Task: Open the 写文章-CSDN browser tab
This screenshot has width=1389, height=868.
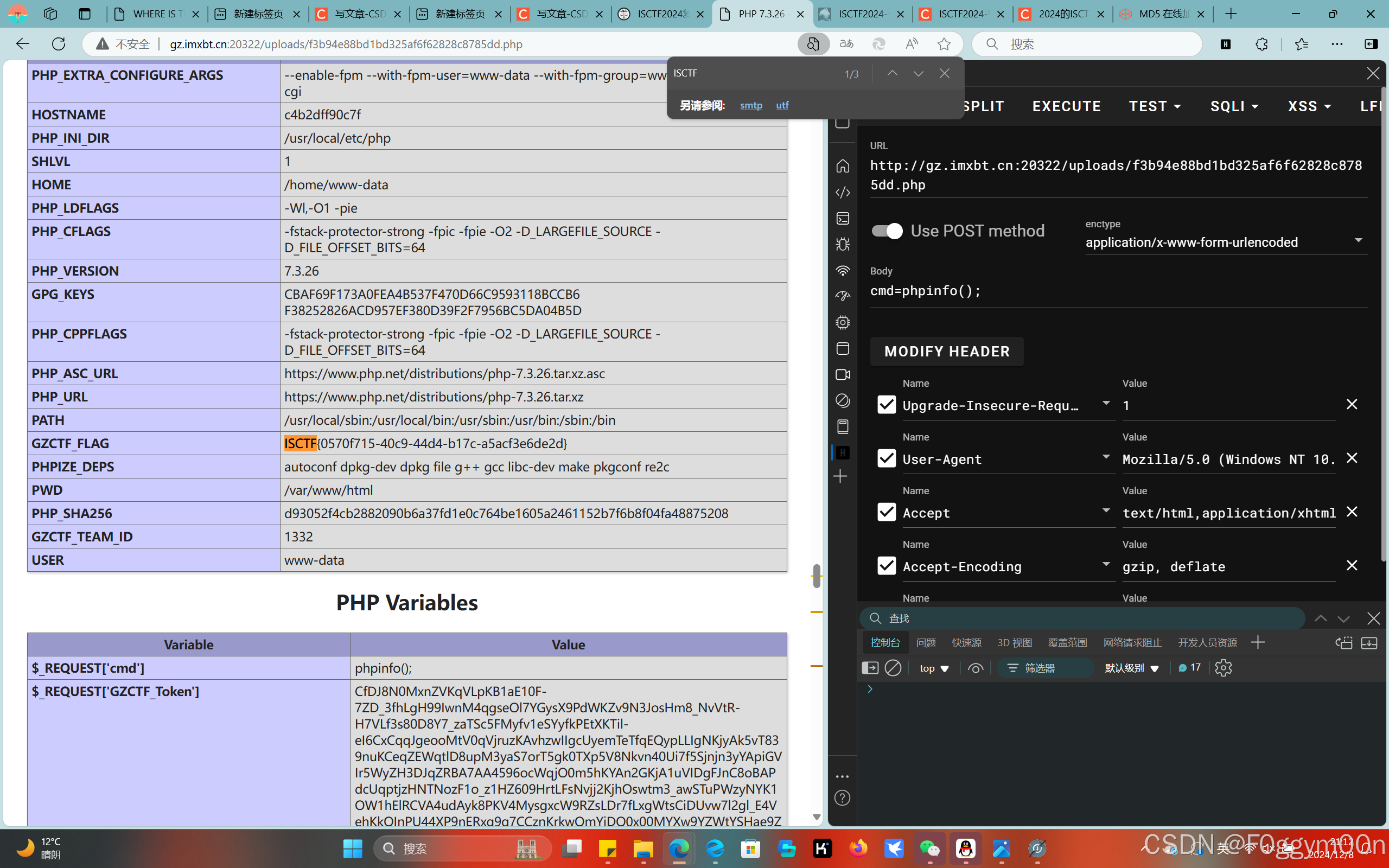Action: (359, 14)
